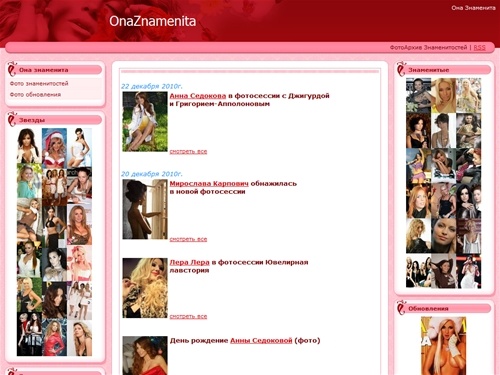This screenshot has height=375, width=500.
Task: Click the ornament icon beside 'Она знаменита'
Action: pos(12,69)
